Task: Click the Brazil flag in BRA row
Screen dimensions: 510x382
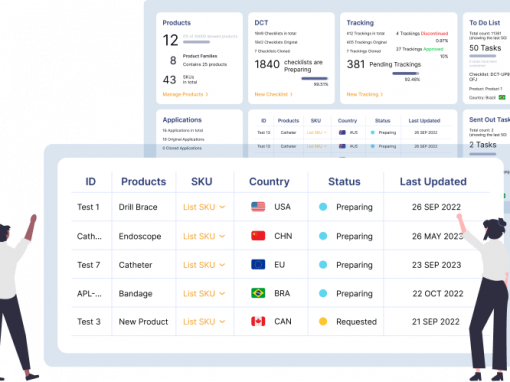Action: (258, 293)
